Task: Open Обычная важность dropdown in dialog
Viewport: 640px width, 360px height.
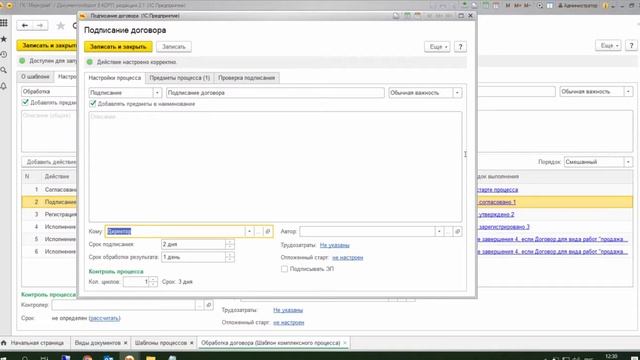Action: [457, 93]
